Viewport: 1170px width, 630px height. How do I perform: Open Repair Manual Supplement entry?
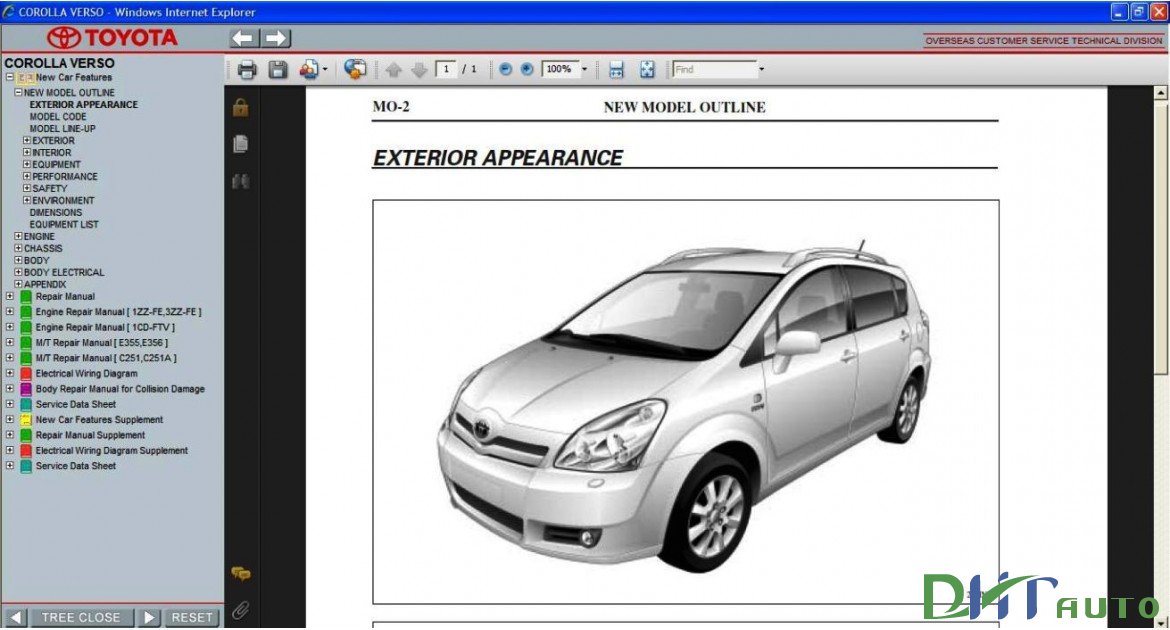[x=90, y=435]
